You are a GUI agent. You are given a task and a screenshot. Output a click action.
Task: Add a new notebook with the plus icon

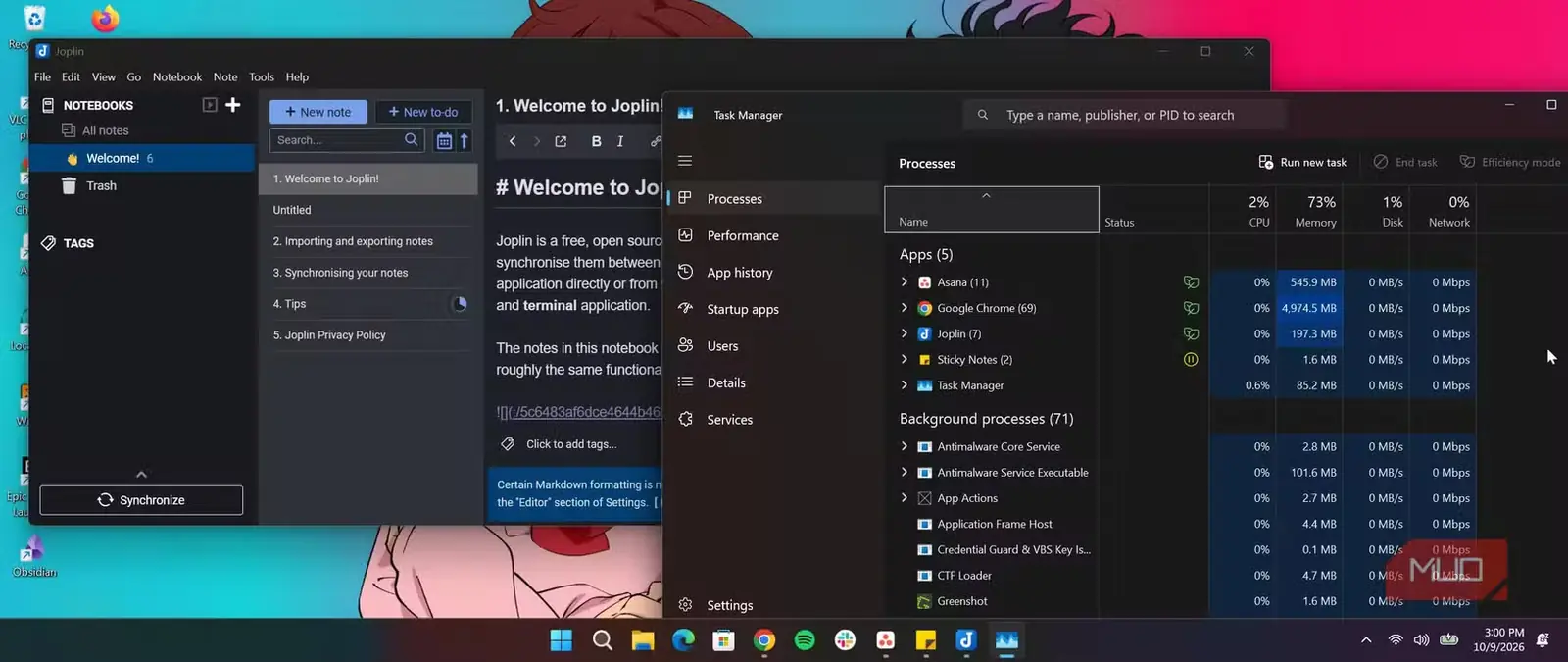click(233, 105)
